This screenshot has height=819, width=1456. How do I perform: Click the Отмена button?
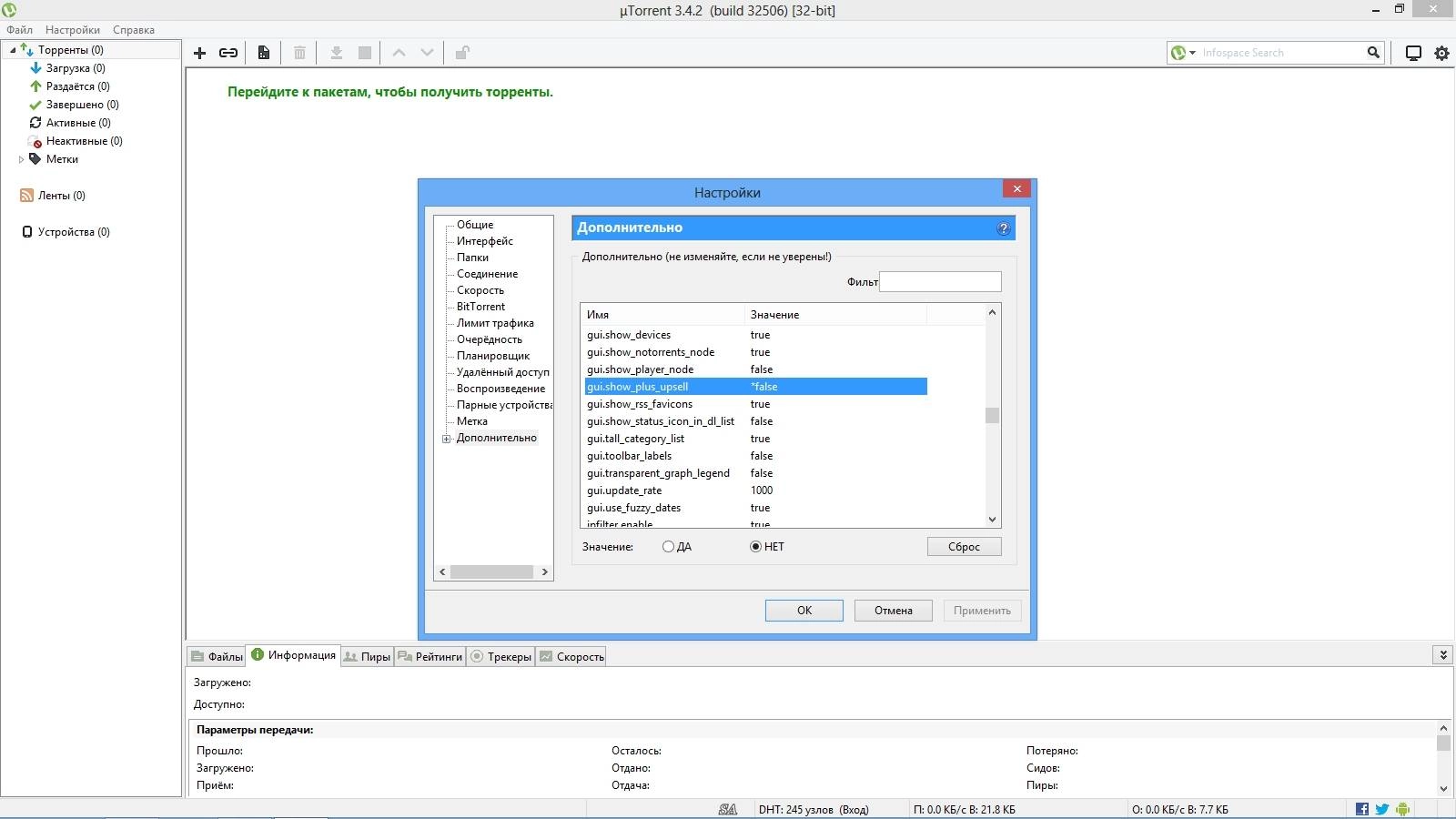[x=894, y=611]
